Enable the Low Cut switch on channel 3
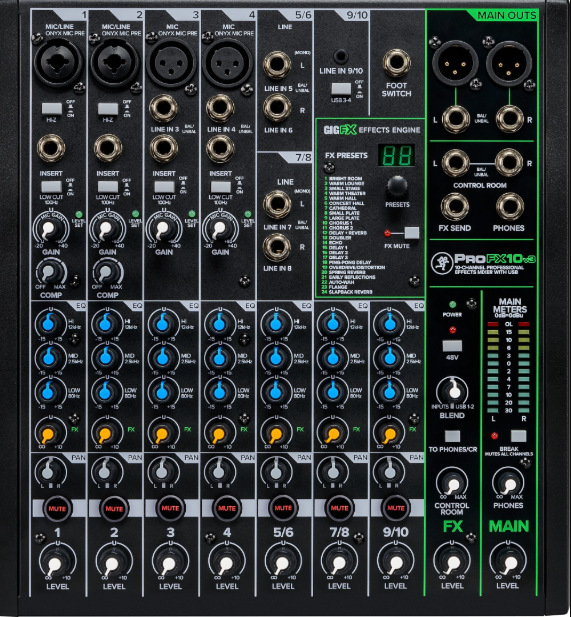Image resolution: width=571 pixels, height=617 pixels. pos(164,187)
